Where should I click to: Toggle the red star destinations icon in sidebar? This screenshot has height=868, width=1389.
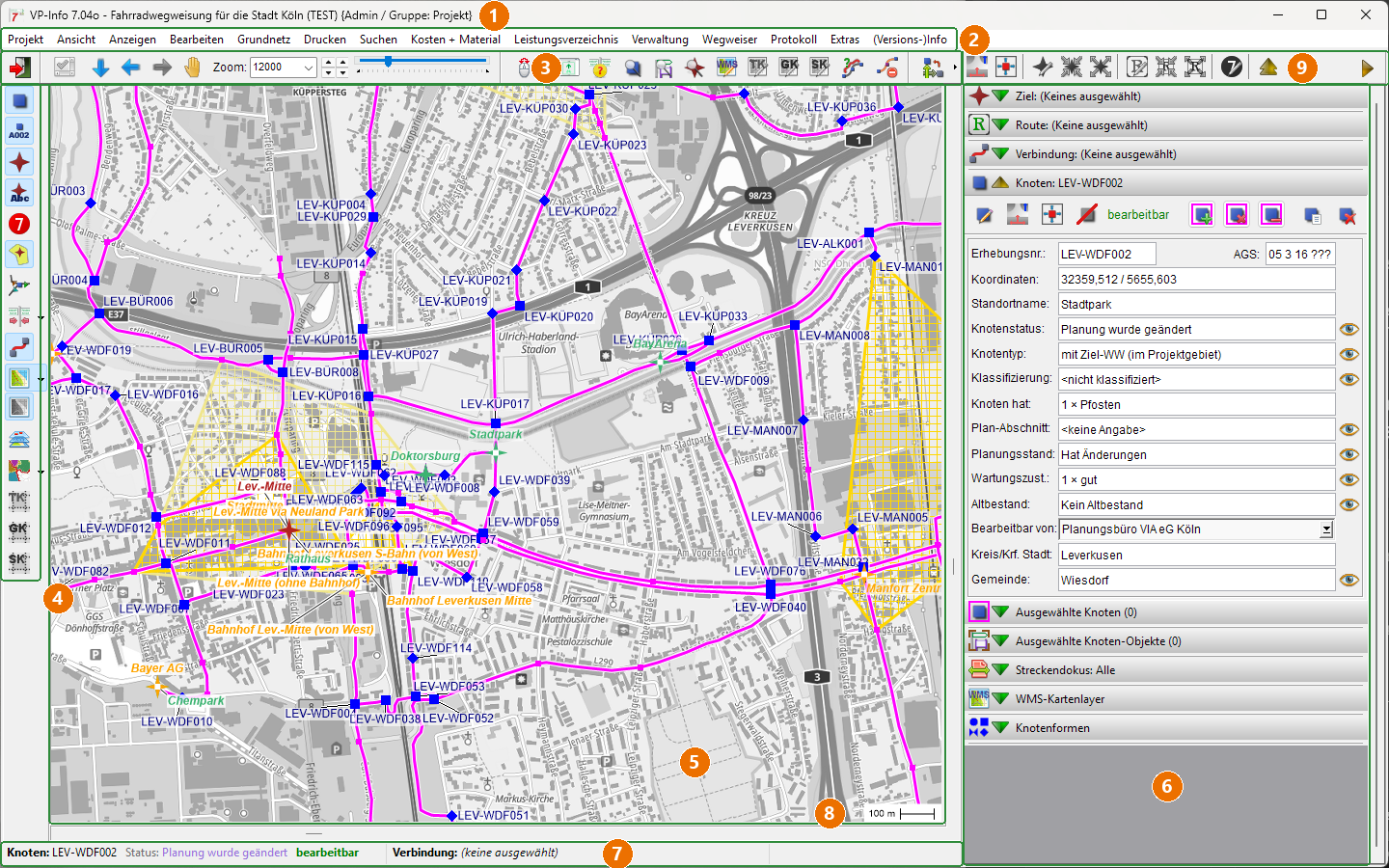click(x=19, y=162)
